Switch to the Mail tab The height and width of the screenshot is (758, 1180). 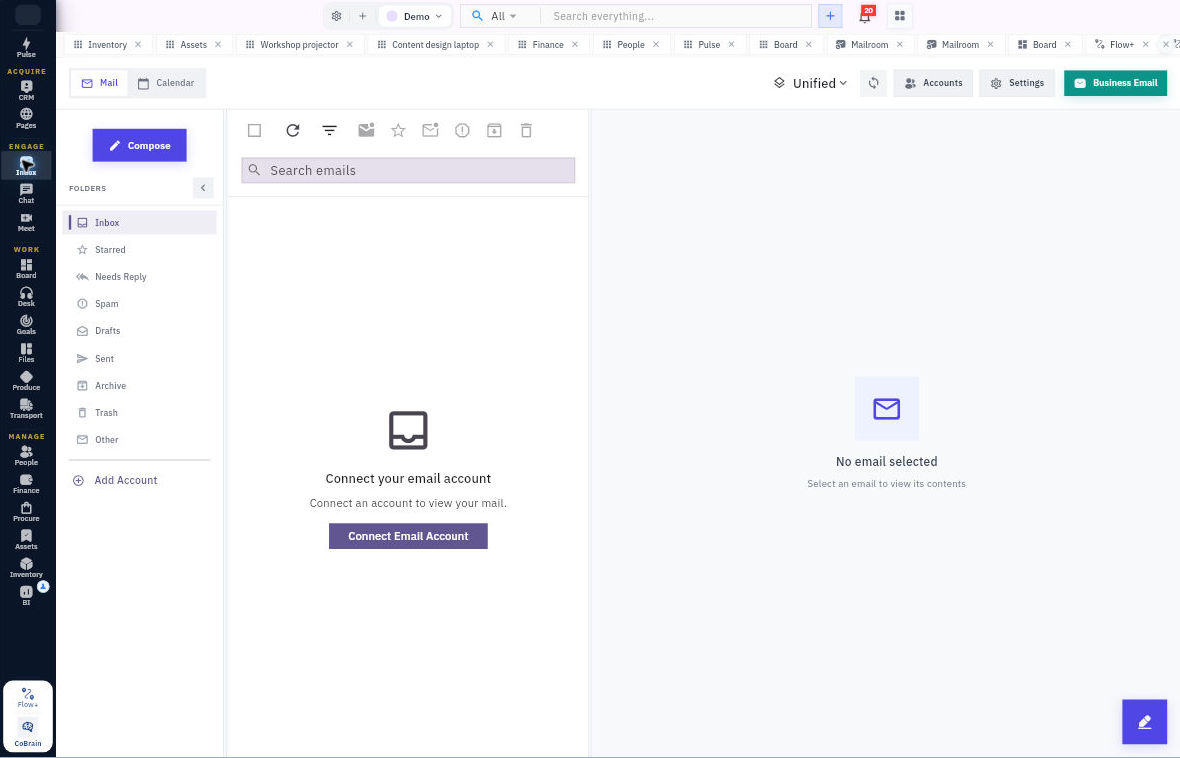point(99,83)
